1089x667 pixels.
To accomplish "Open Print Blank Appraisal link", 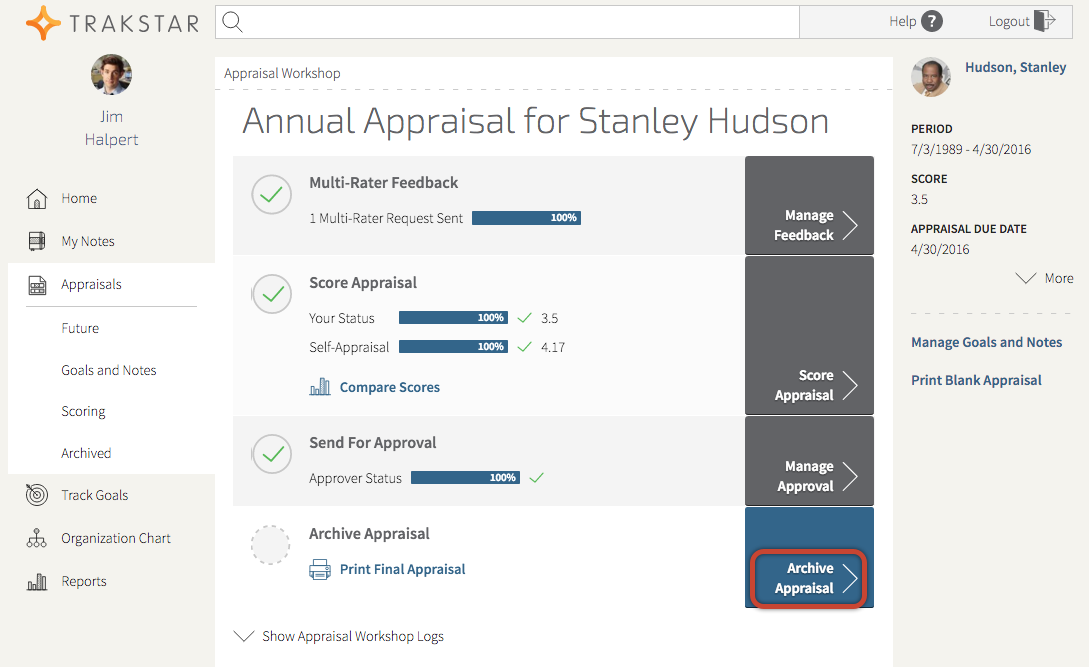I will pyautogui.click(x=976, y=380).
